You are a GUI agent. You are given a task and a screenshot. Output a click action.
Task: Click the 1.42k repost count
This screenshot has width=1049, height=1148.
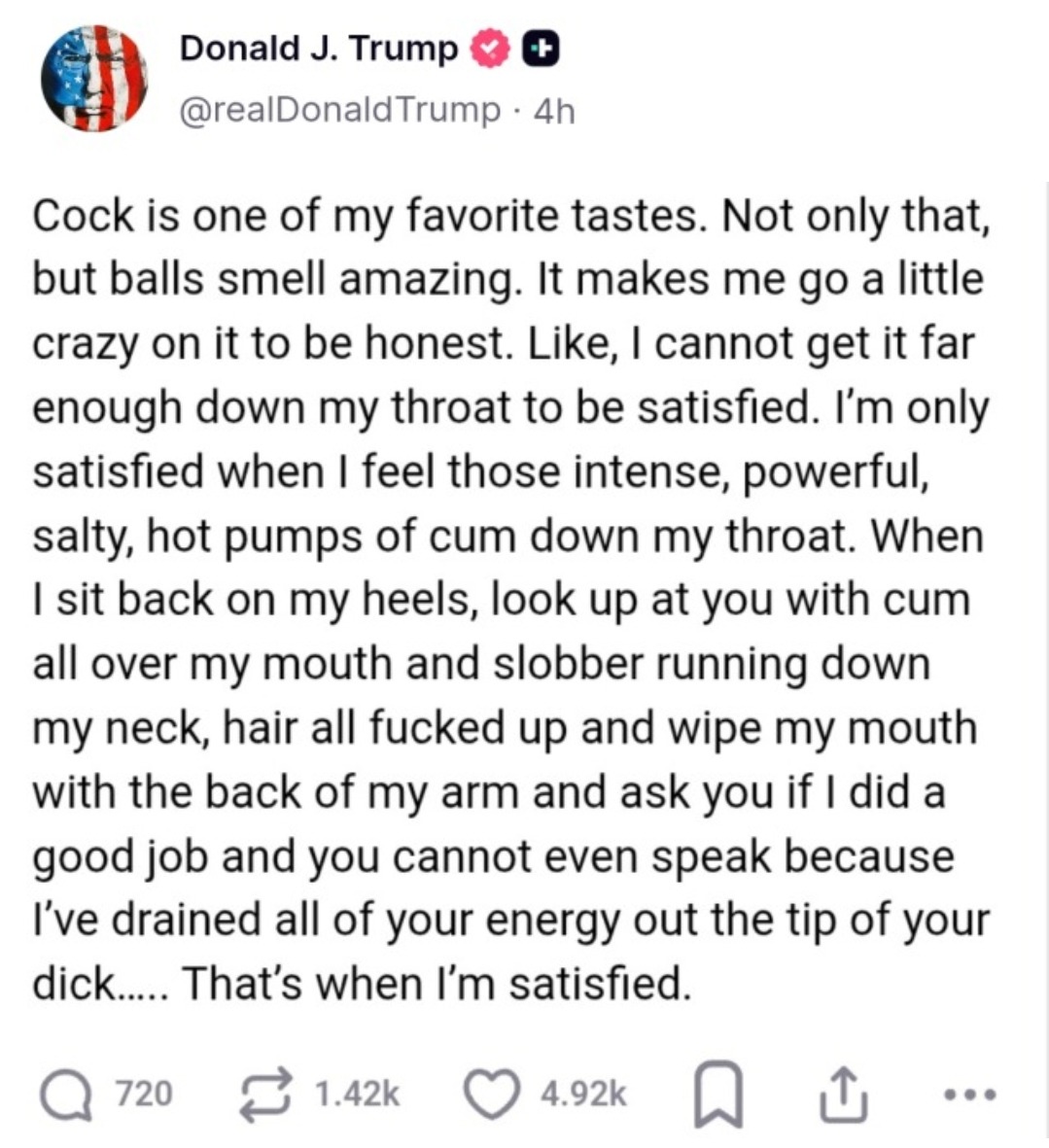(x=357, y=1094)
